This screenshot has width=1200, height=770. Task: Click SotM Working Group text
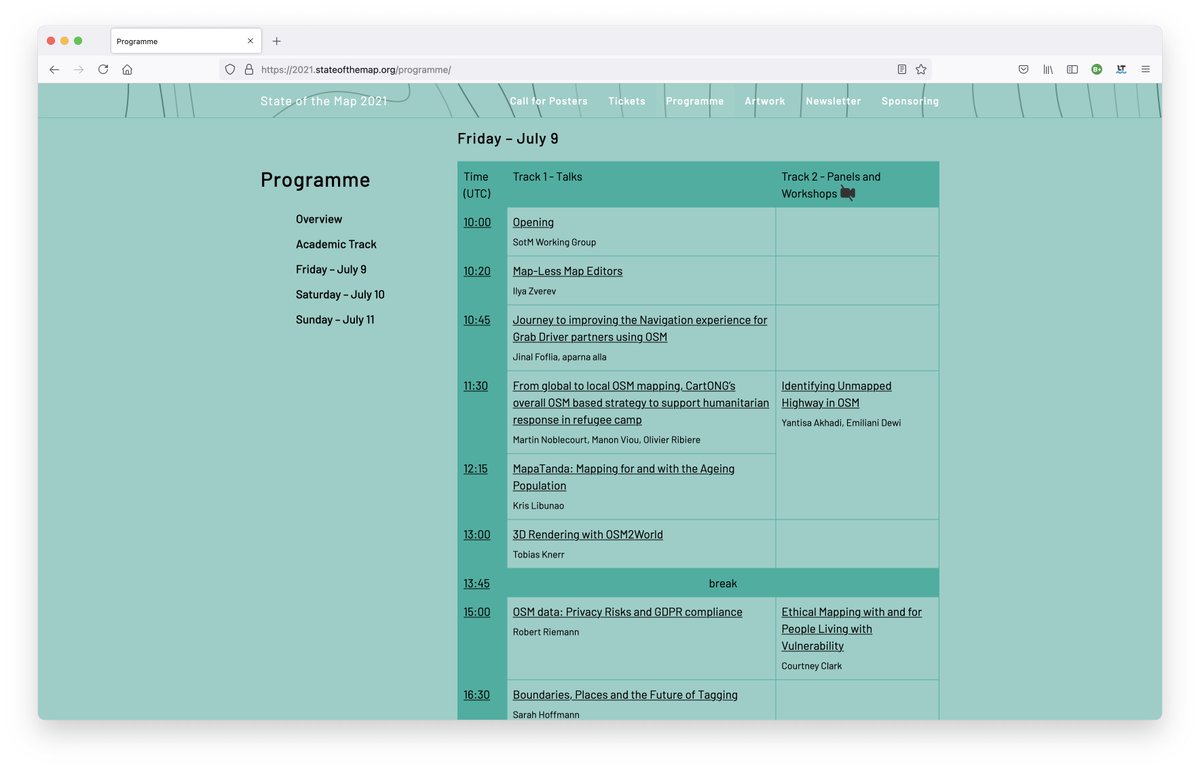coord(554,242)
